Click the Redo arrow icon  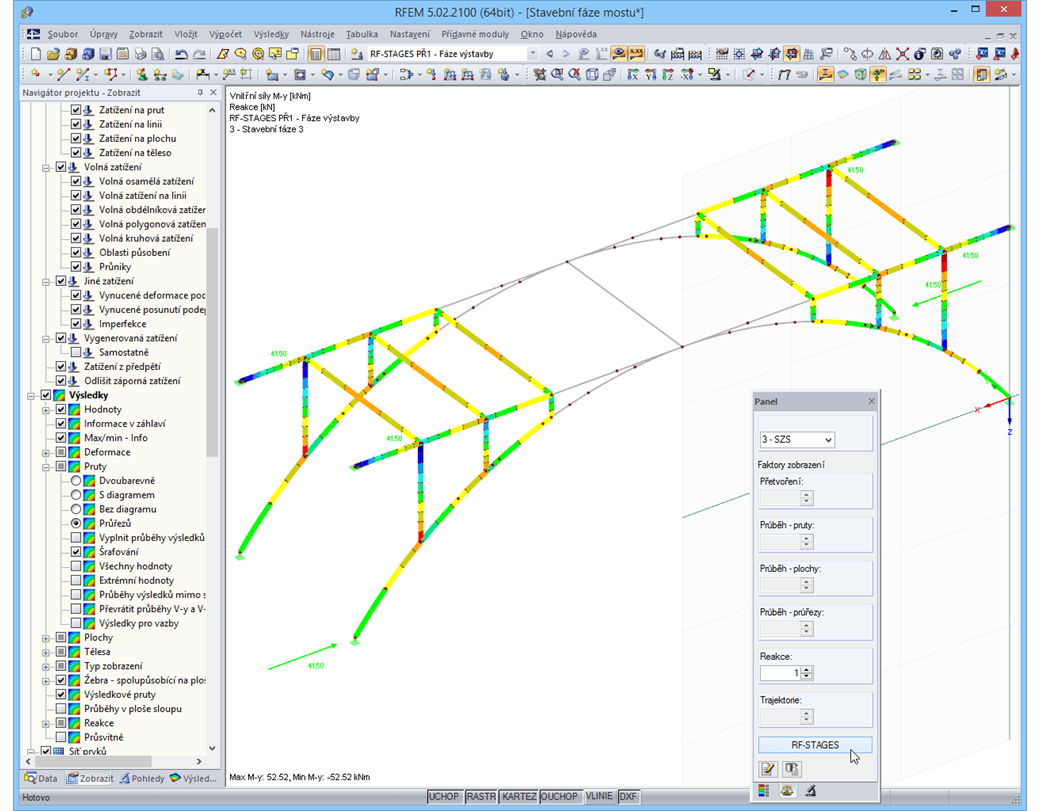[199, 54]
